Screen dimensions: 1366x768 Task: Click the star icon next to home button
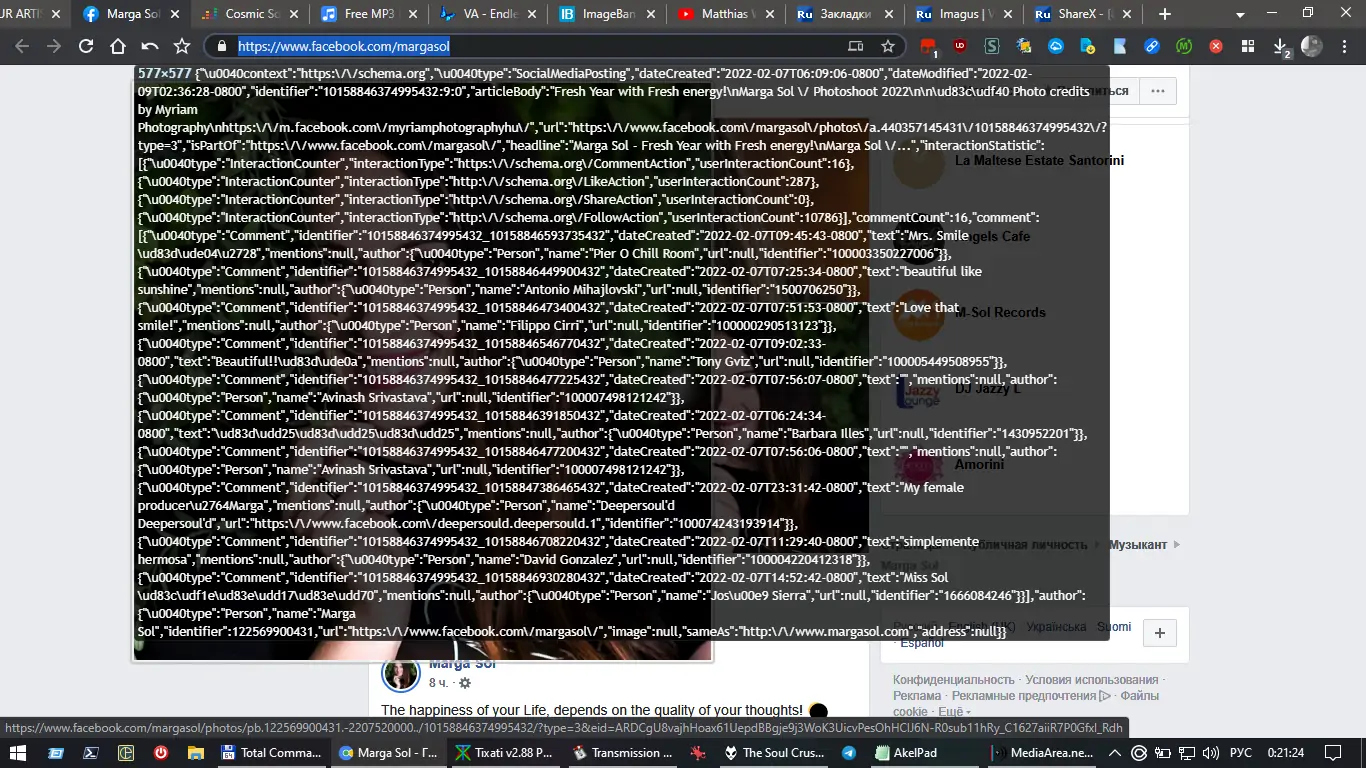click(182, 46)
